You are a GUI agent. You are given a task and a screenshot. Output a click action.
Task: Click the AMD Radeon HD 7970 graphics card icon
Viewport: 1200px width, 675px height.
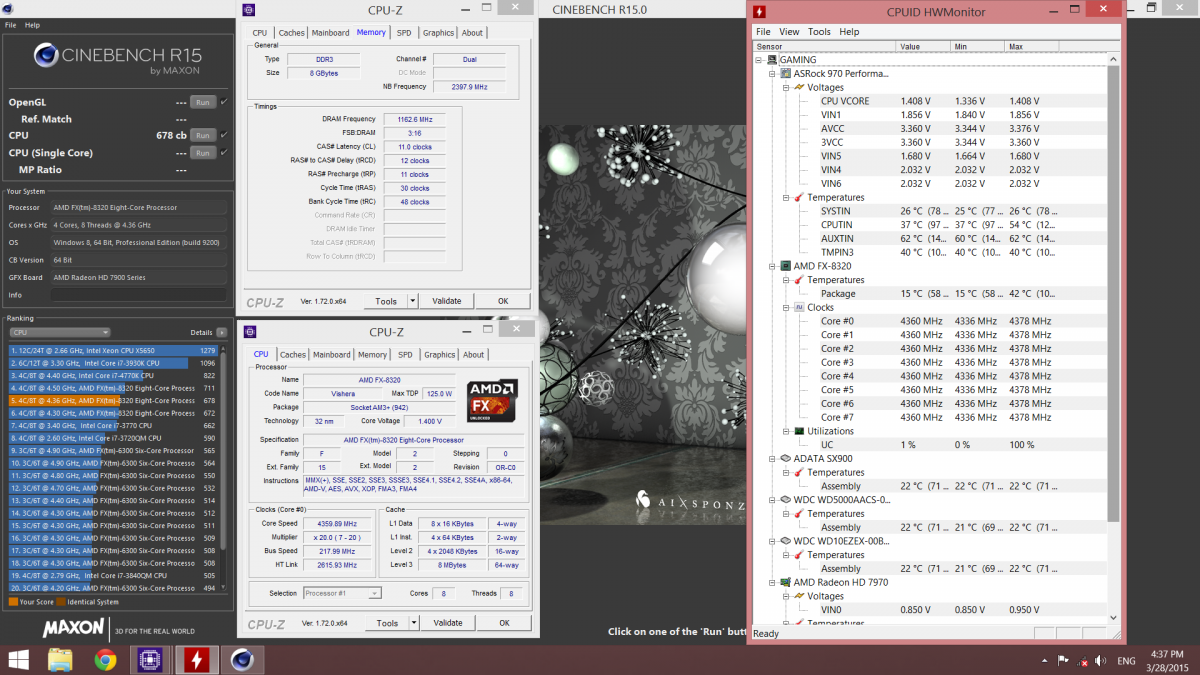coord(786,582)
